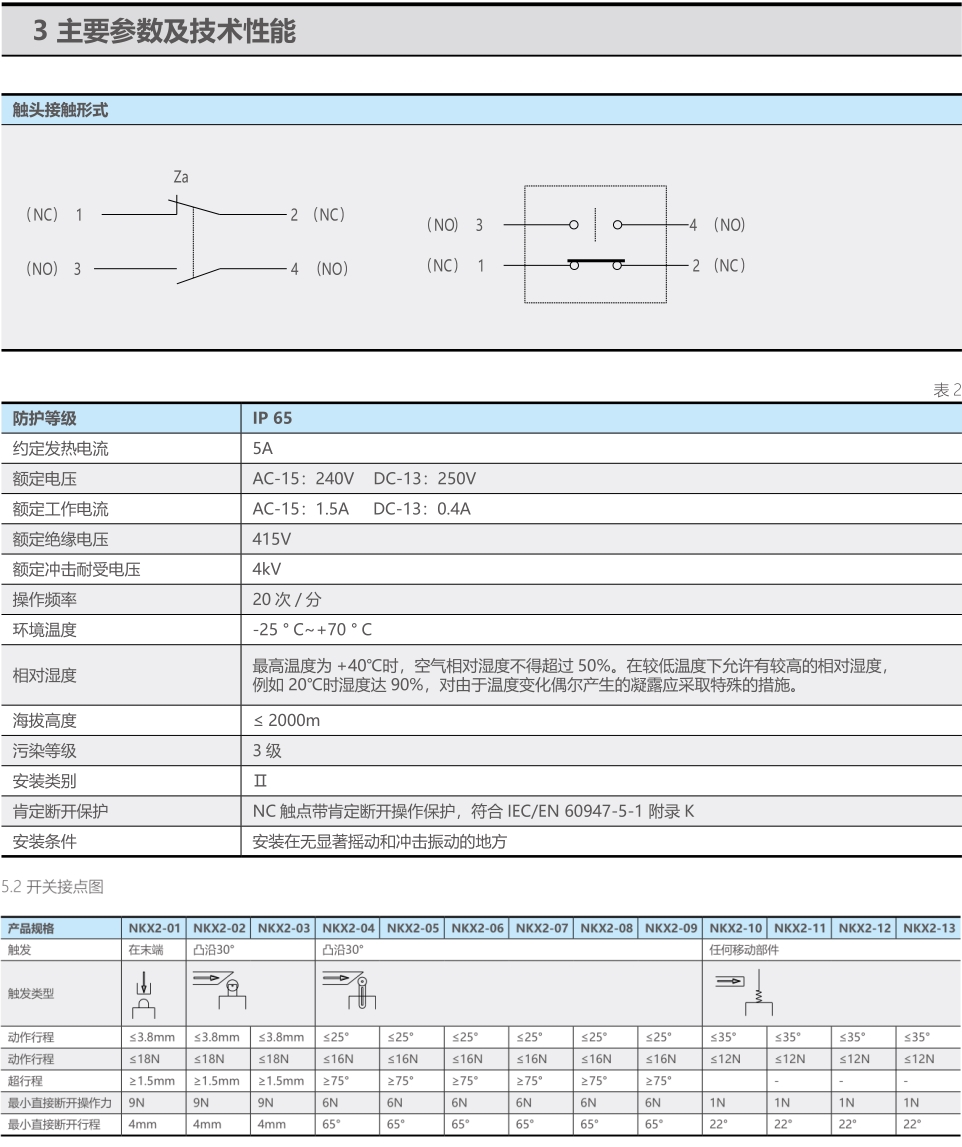Click the 海拔高度 row label
Viewport: 962px width, 1147px height.
click(x=45, y=721)
